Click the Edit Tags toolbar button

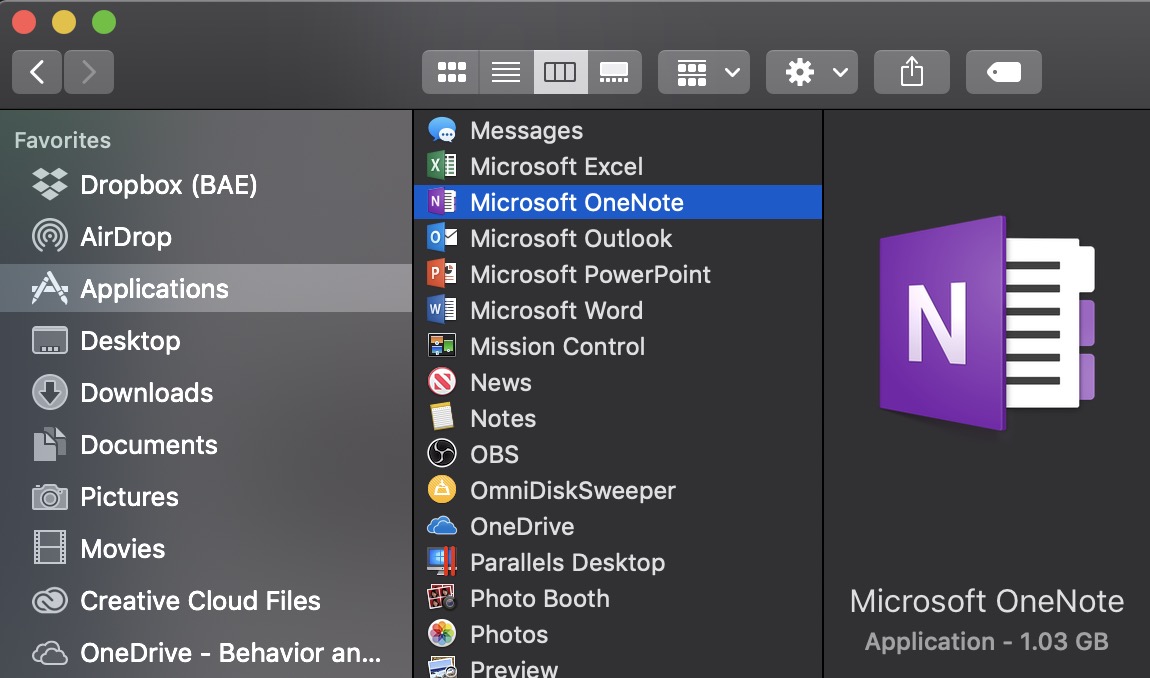click(1004, 72)
